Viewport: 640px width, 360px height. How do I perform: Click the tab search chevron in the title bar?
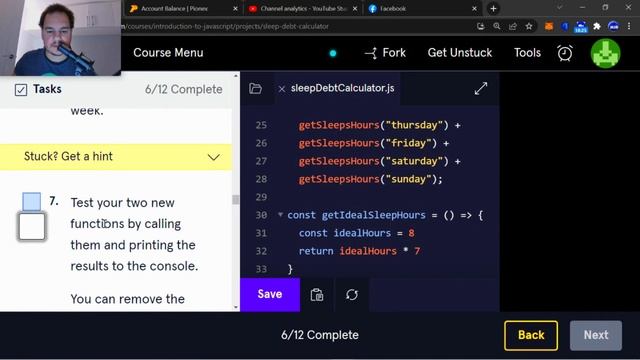point(560,7)
